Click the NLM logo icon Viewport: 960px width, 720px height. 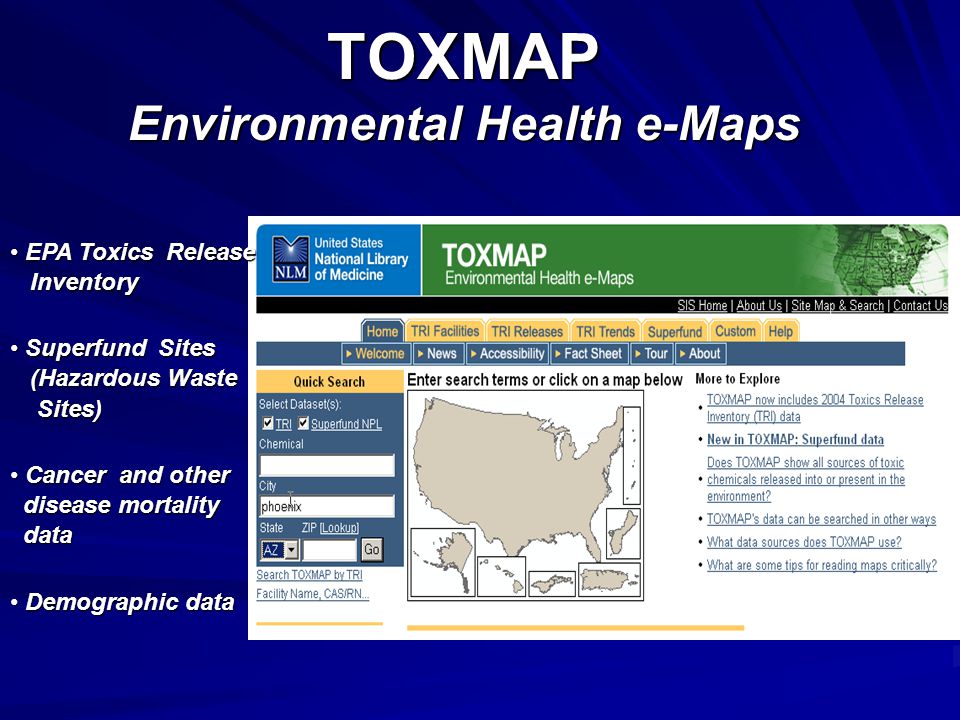click(x=290, y=259)
